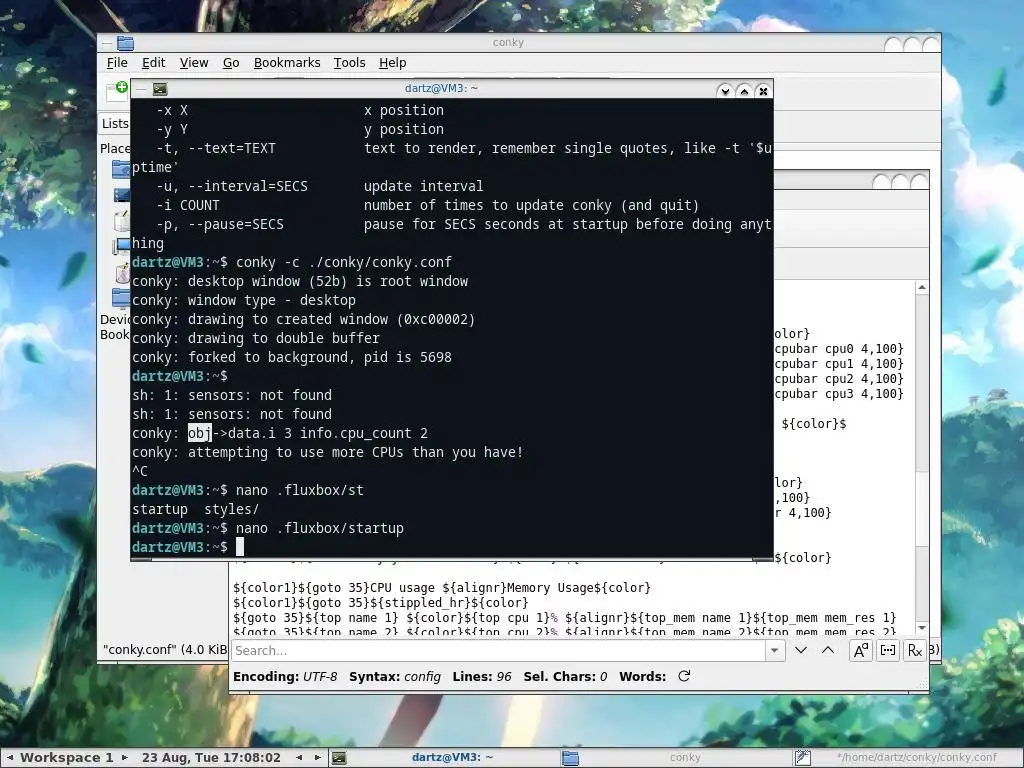
Task: Toggle match case in the editor search bar
Action: coord(861,650)
